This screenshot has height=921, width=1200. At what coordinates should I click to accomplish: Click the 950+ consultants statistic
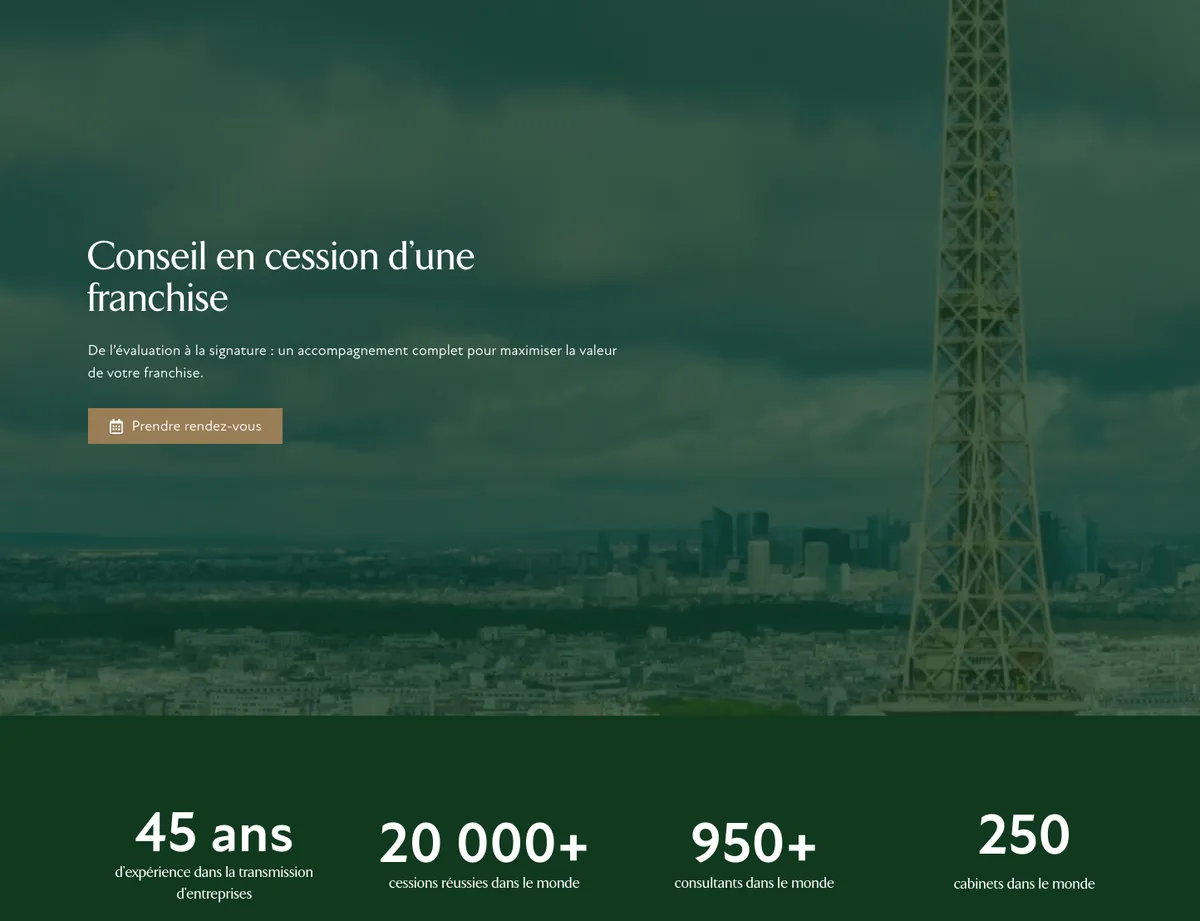click(754, 843)
